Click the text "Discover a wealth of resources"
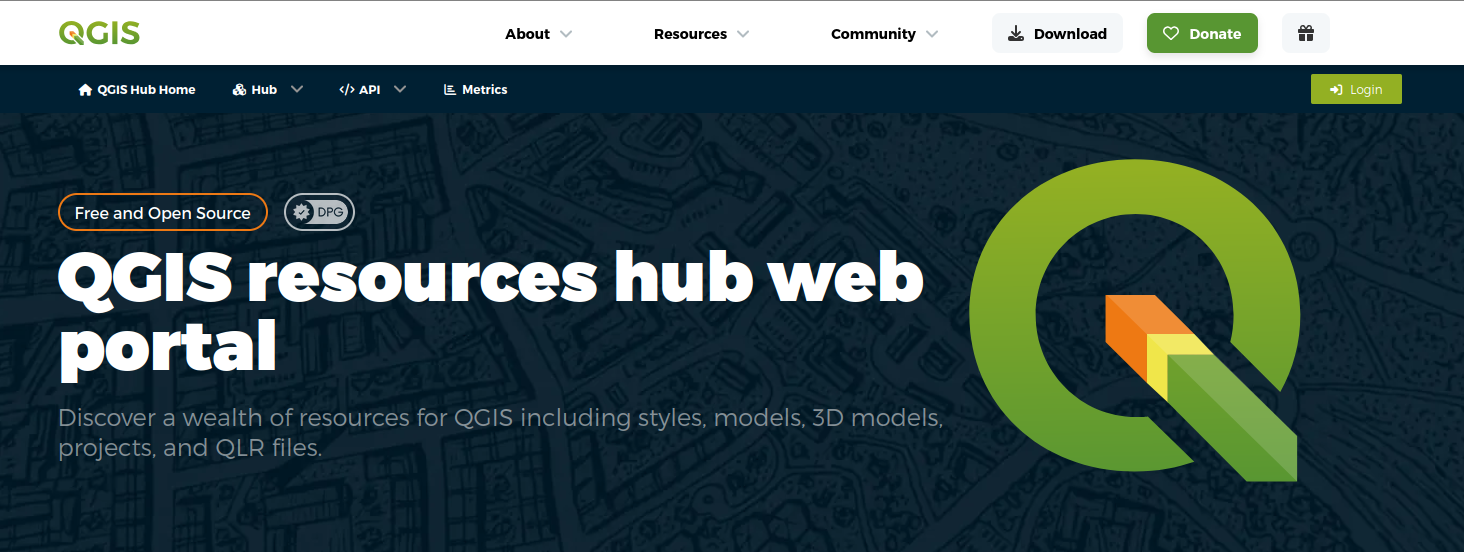This screenshot has width=1464, height=552. pos(248,417)
